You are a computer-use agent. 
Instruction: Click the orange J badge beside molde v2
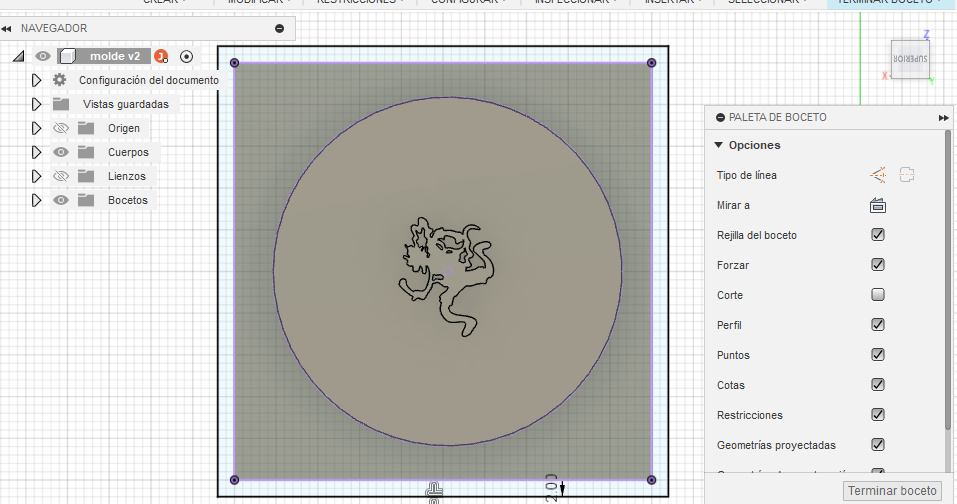point(161,56)
